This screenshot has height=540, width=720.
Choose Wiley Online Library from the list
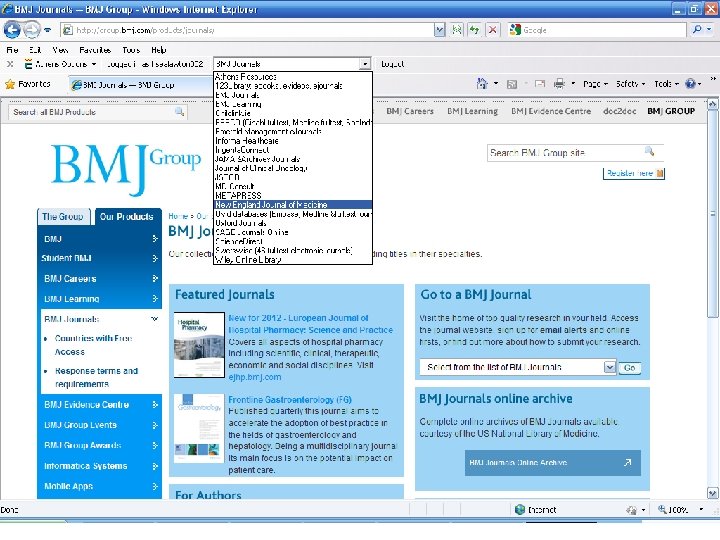click(x=293, y=259)
